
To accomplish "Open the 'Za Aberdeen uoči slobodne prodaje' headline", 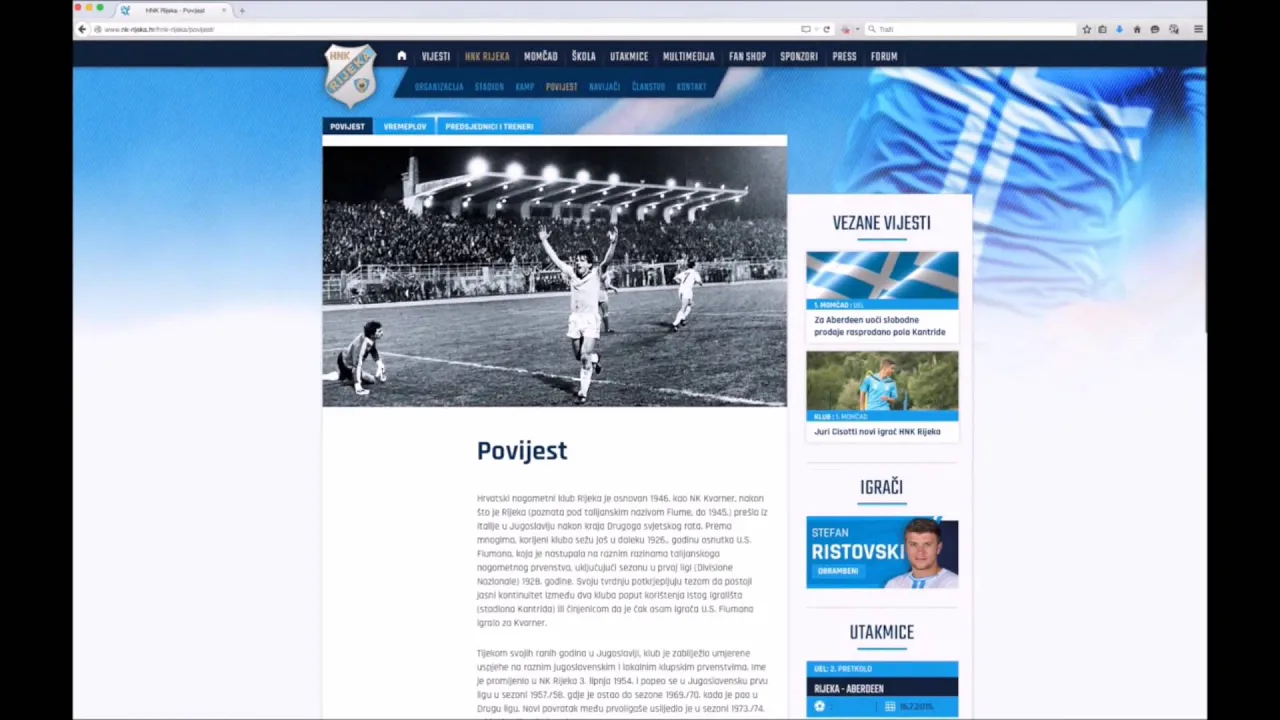I will tap(880, 326).
